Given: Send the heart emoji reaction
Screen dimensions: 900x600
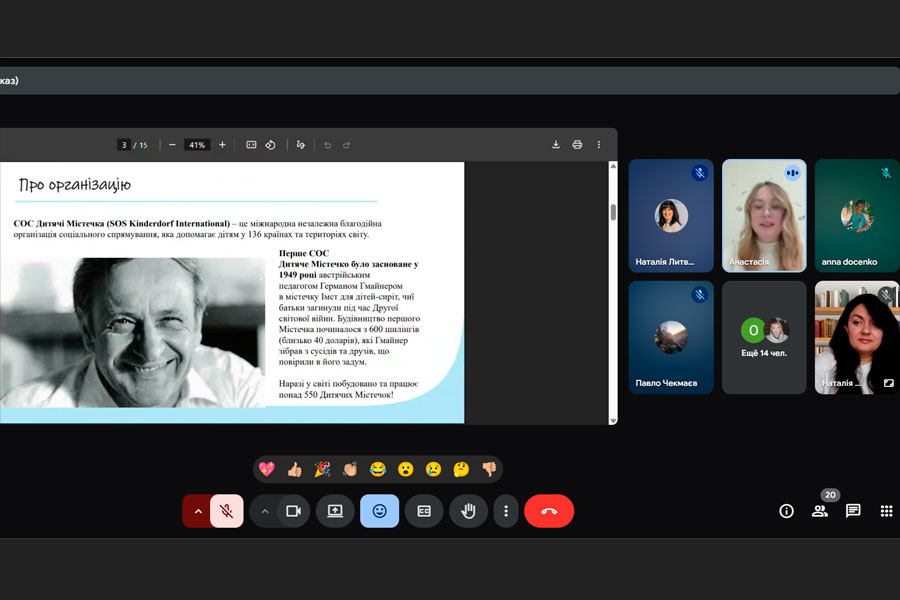Looking at the screenshot, I should pyautogui.click(x=266, y=469).
